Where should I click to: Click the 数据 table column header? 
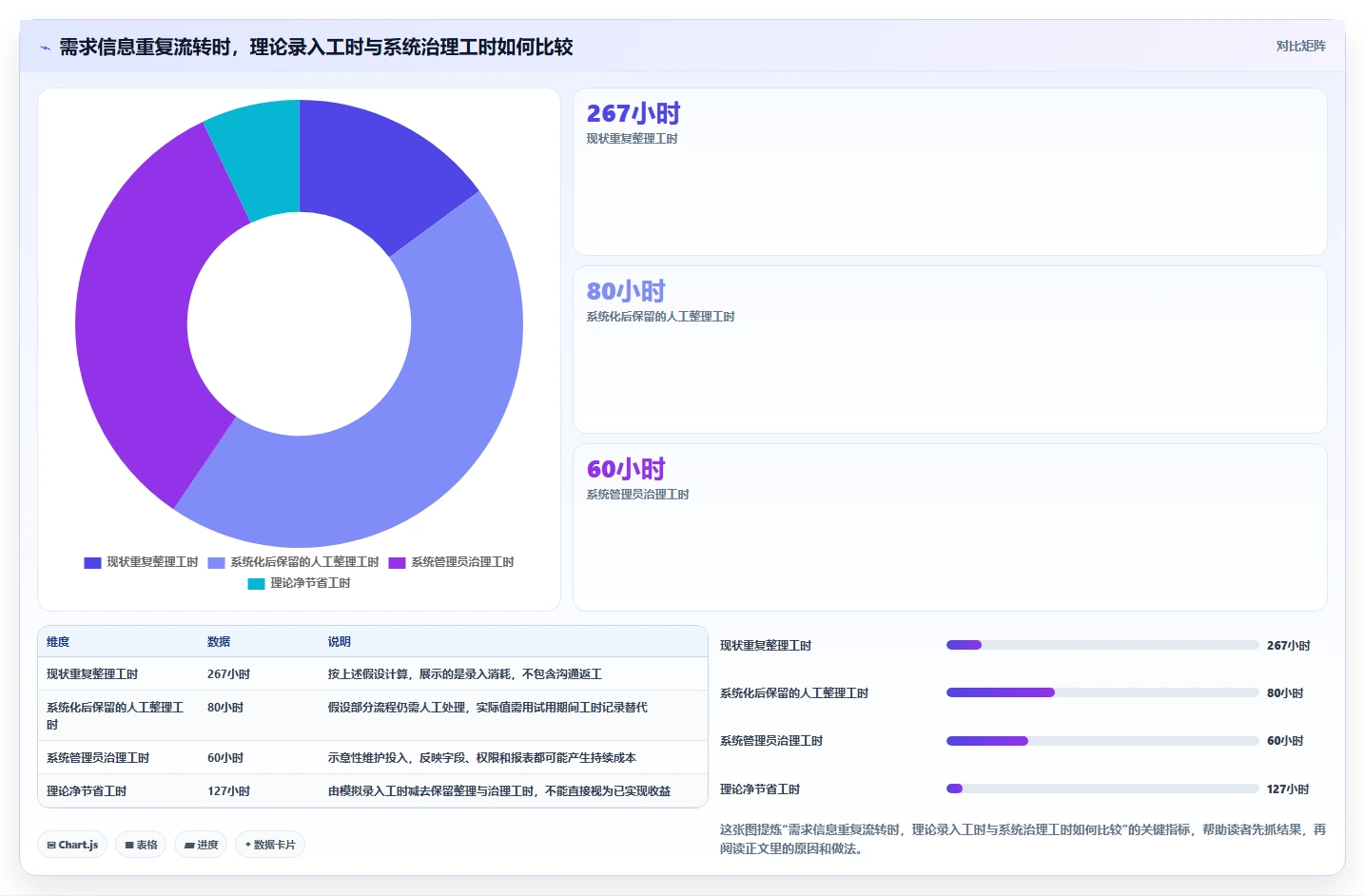219,642
